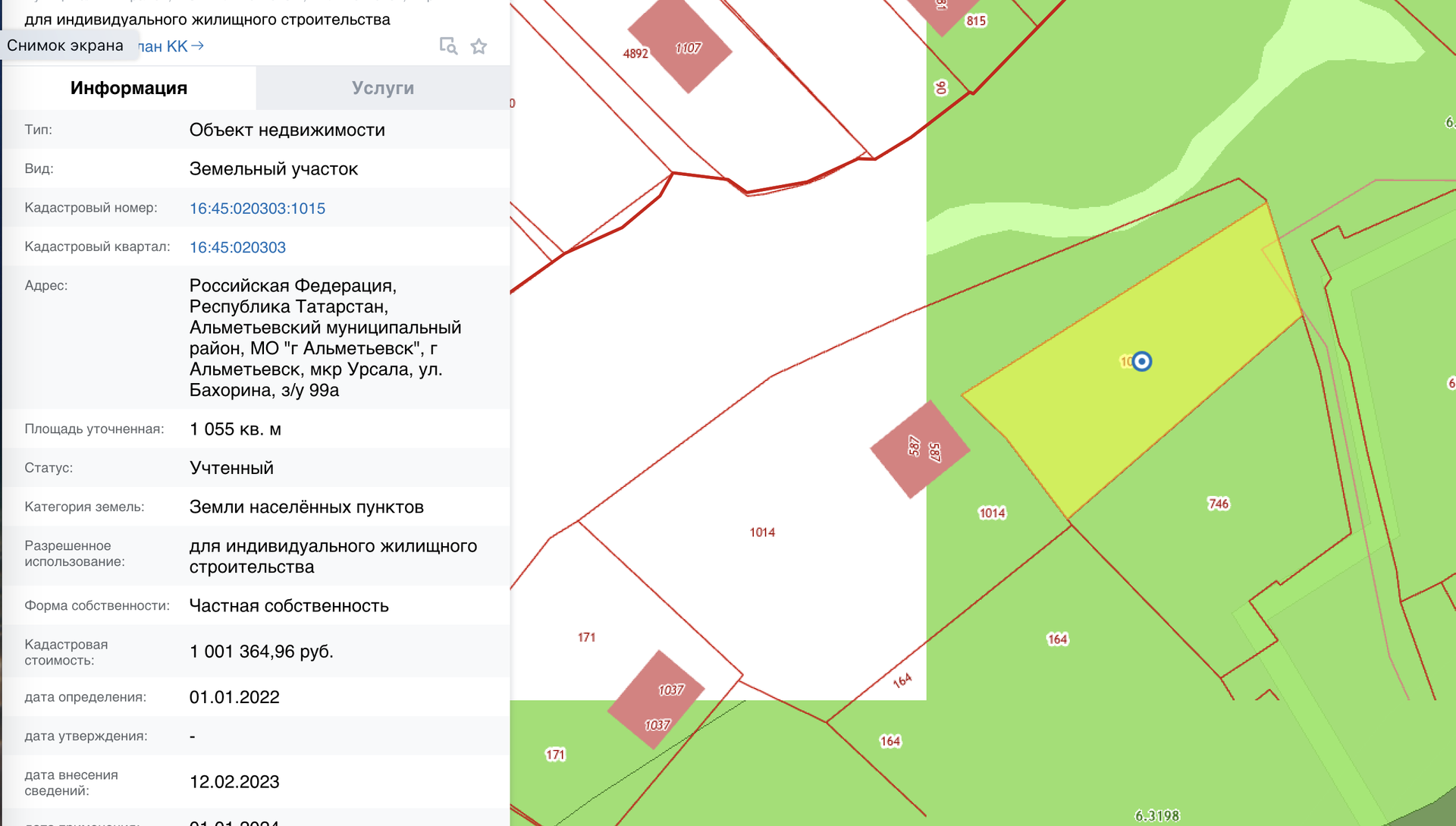This screenshot has width=1456, height=826.
Task: Click parcel 746 on the map
Action: pyautogui.click(x=1218, y=504)
